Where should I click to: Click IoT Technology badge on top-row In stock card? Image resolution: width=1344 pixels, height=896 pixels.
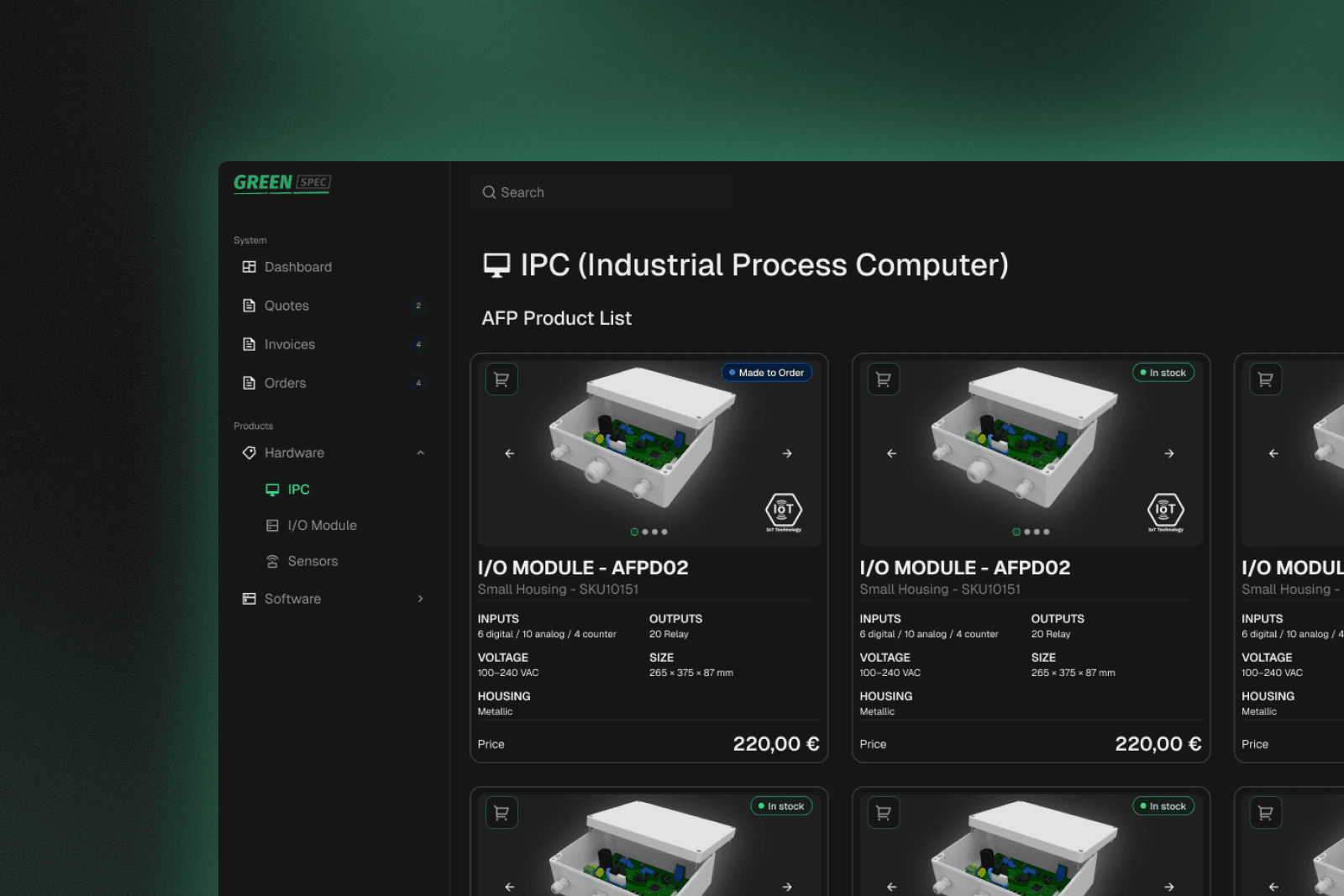(1166, 512)
